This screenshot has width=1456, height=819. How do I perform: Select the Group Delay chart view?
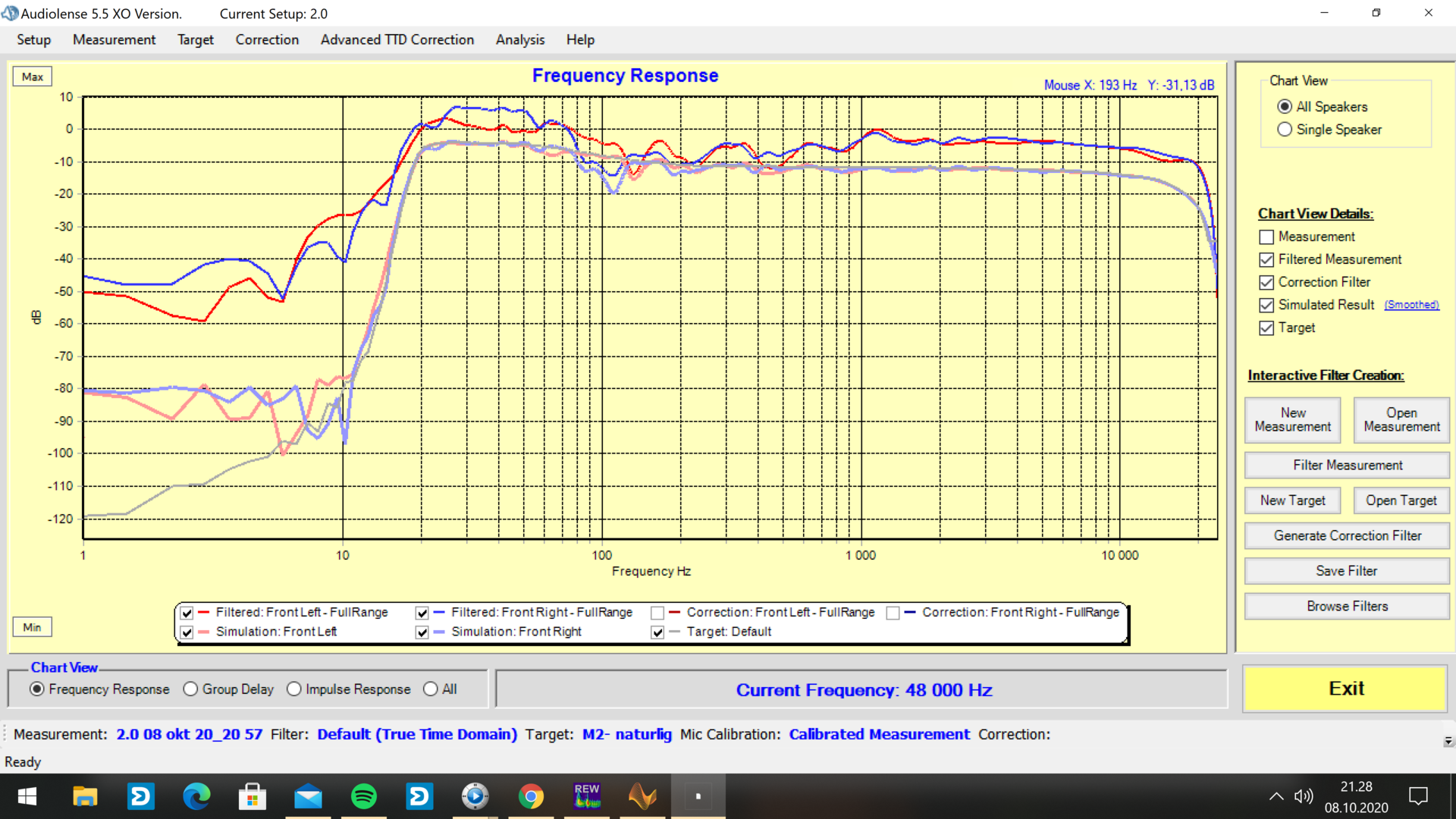[190, 689]
